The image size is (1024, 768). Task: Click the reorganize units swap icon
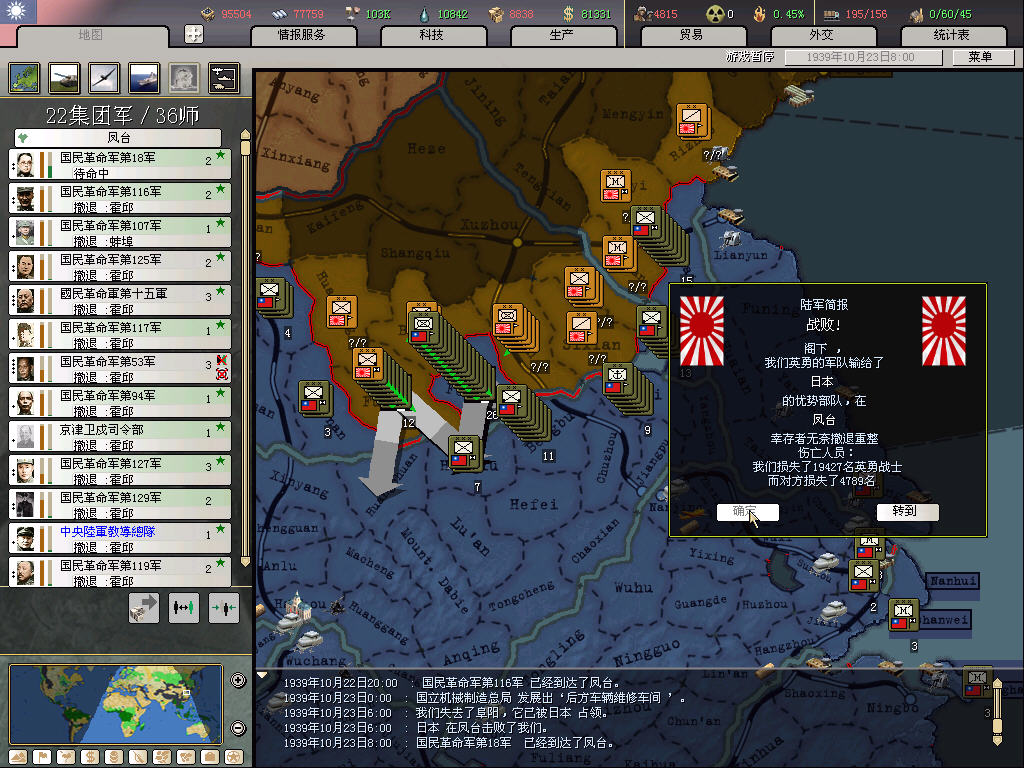(184, 607)
